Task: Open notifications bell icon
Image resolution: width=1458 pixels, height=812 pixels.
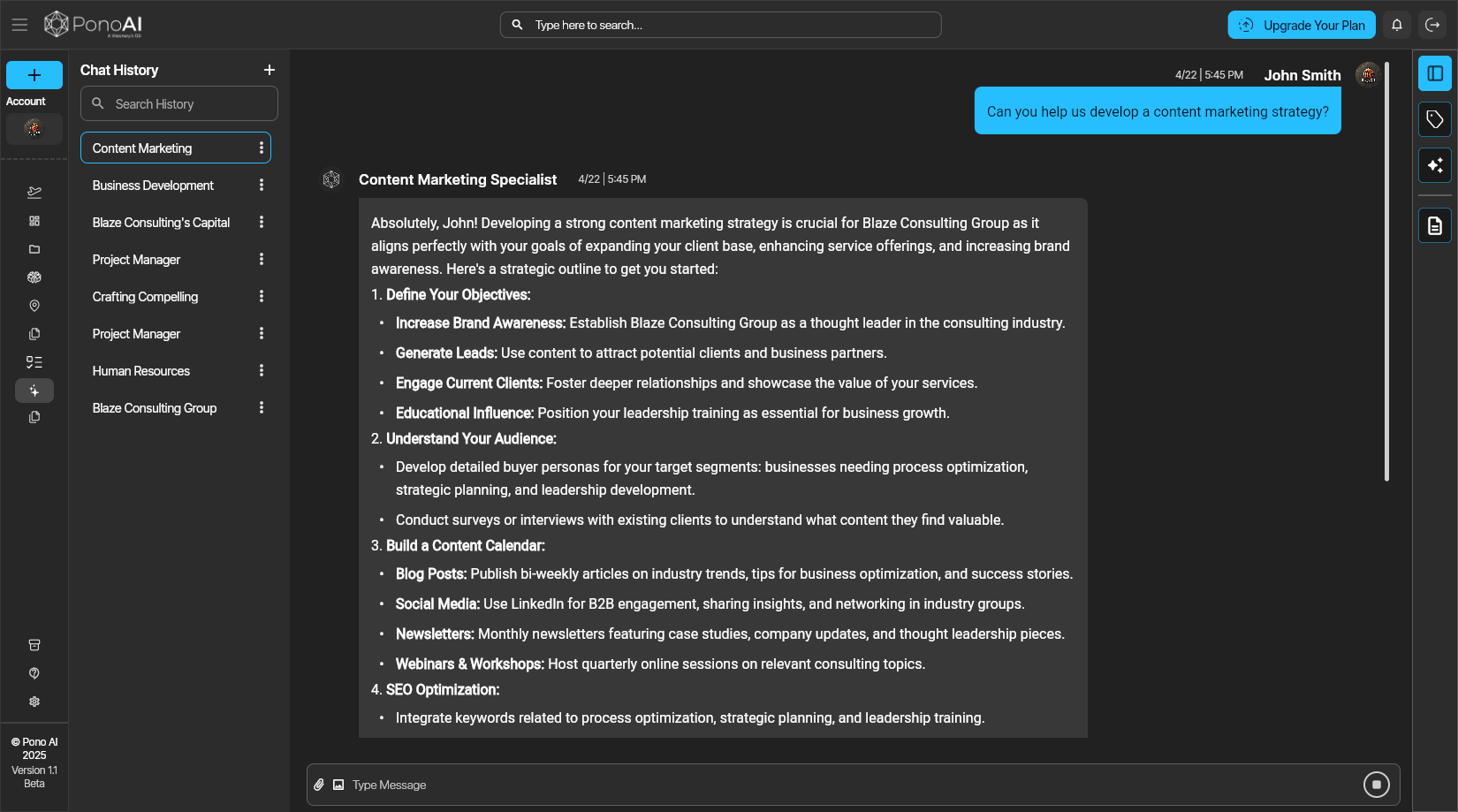Action: point(1397,25)
